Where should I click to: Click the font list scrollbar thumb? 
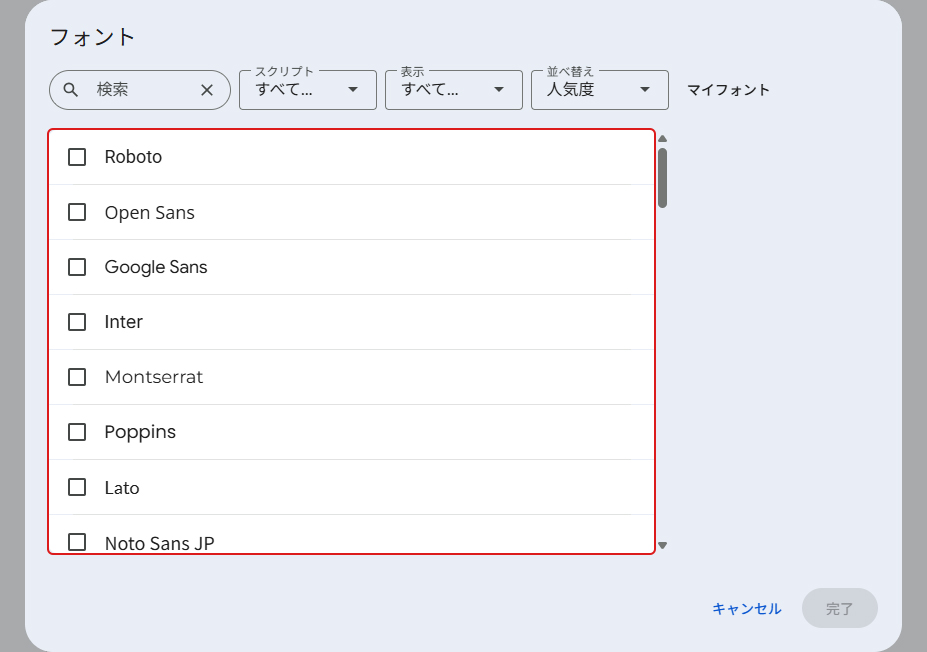coord(663,178)
